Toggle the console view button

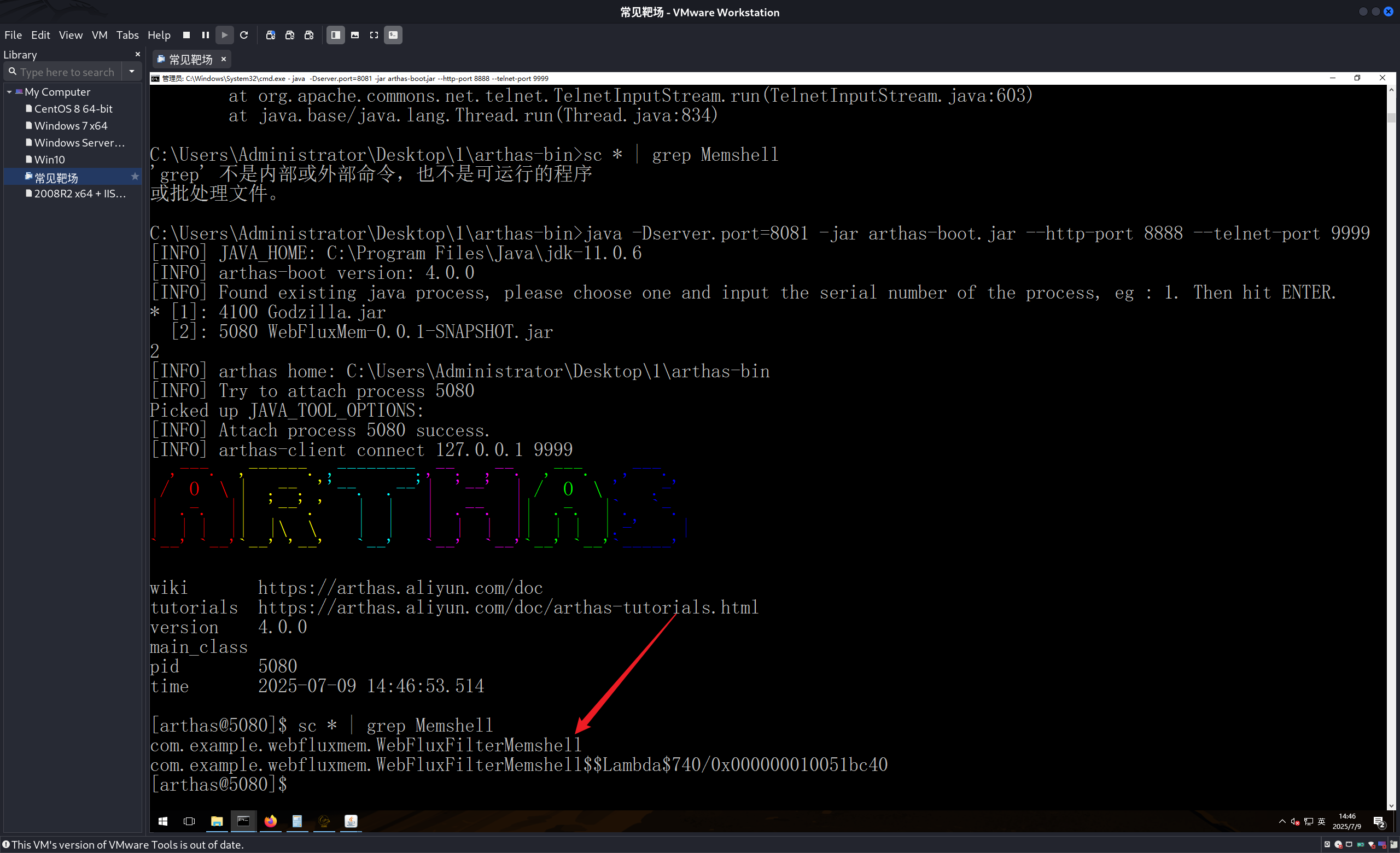coord(393,35)
